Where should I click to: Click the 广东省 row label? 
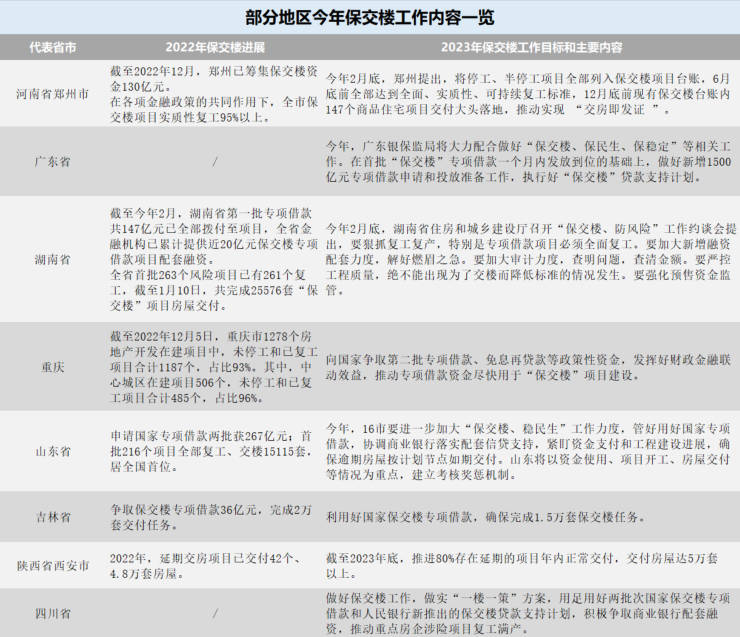52,162
